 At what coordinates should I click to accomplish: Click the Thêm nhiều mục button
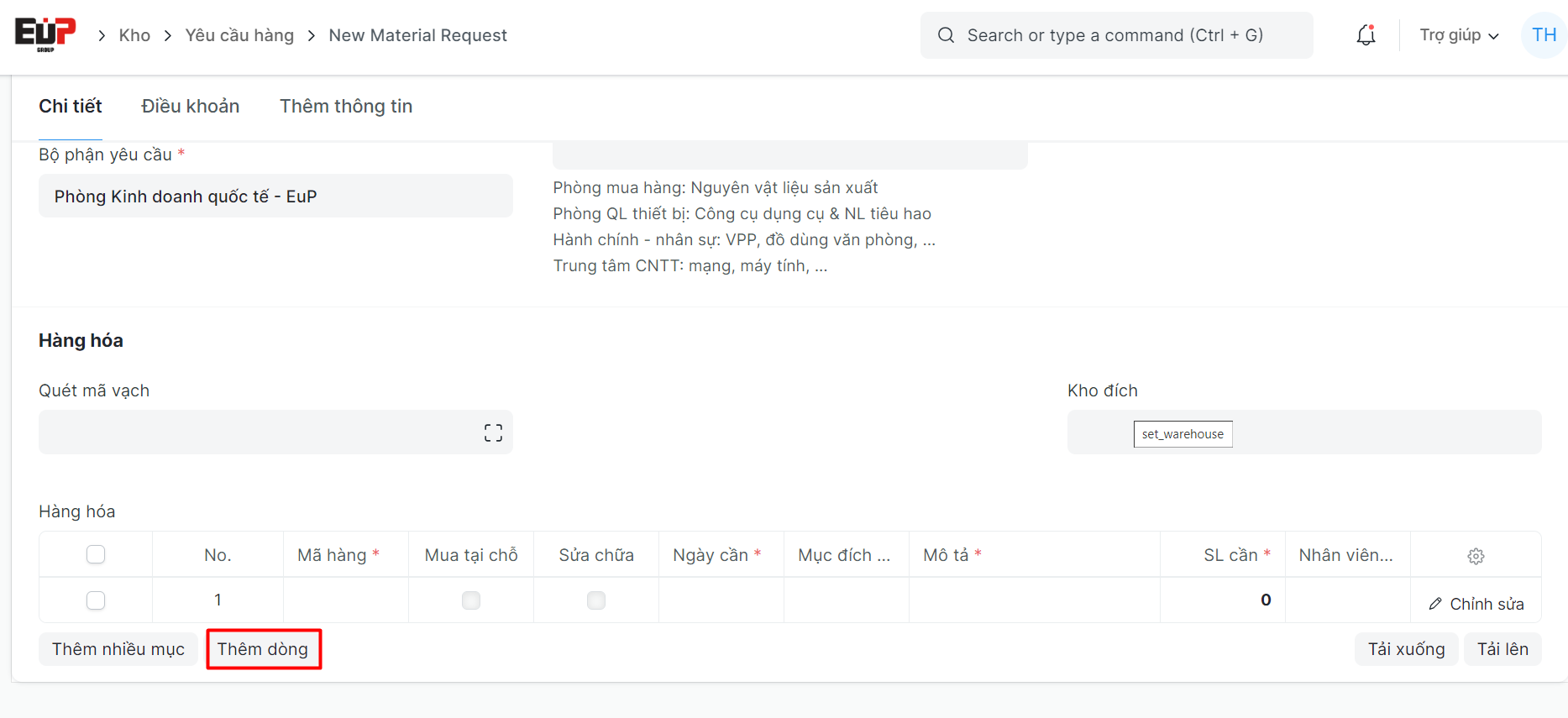[x=118, y=649]
